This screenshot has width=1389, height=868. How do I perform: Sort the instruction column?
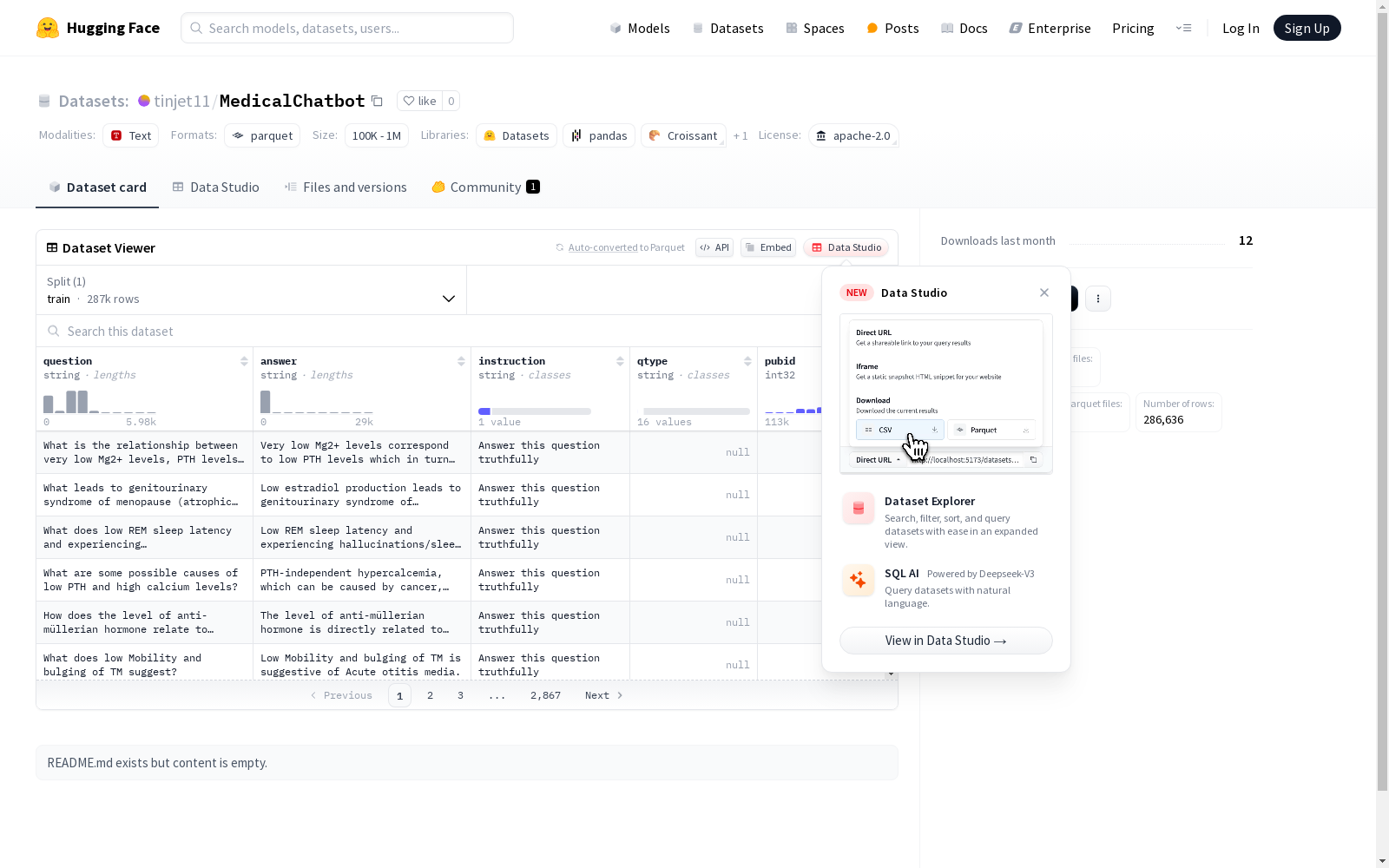(620, 361)
